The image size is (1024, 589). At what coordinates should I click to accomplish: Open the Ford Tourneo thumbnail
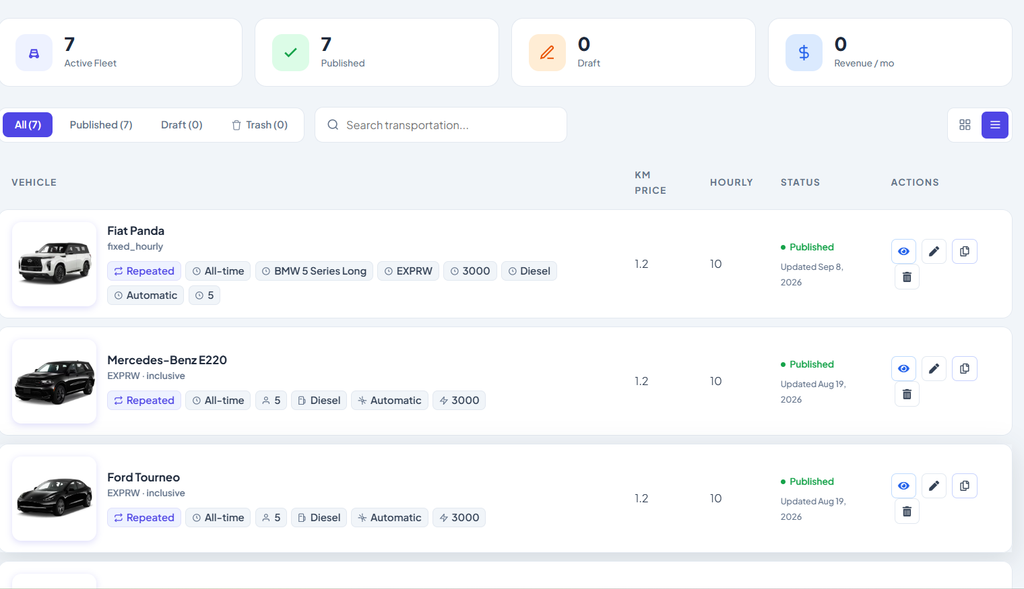(54, 498)
